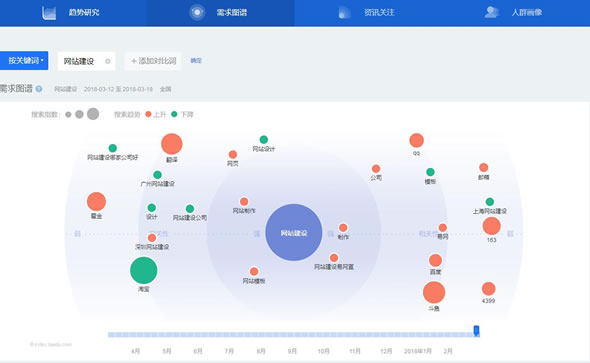Click the orange 163 bubble
This screenshot has width=590, height=363.
[491, 226]
